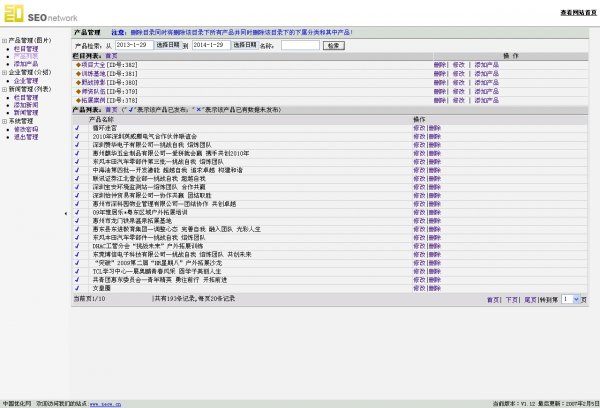Click checkmark icon for TCL学习中心 row
The image size is (600, 408).
(77, 271)
